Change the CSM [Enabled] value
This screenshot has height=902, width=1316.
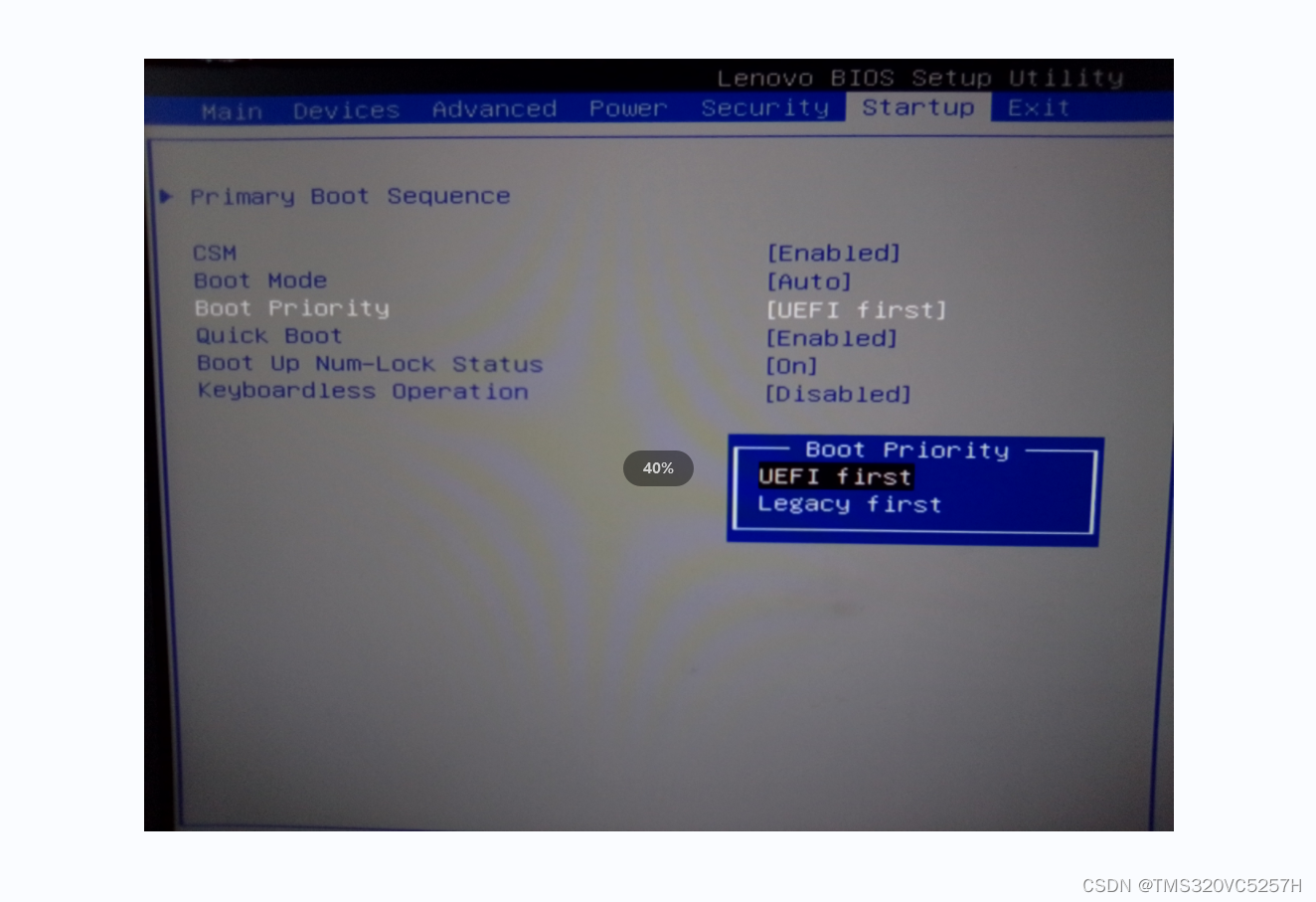tap(833, 253)
